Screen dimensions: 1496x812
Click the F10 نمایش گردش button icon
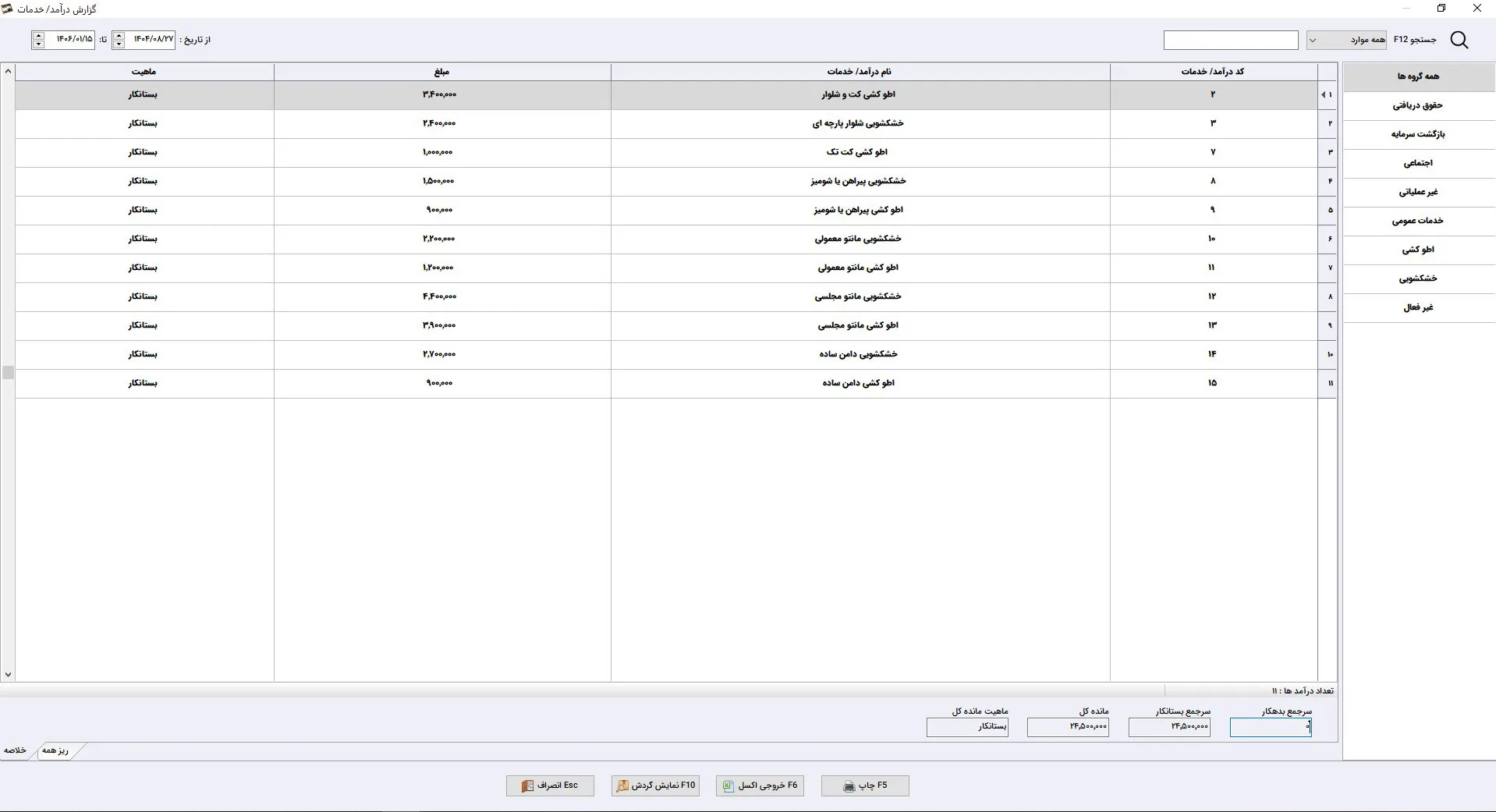click(622, 786)
